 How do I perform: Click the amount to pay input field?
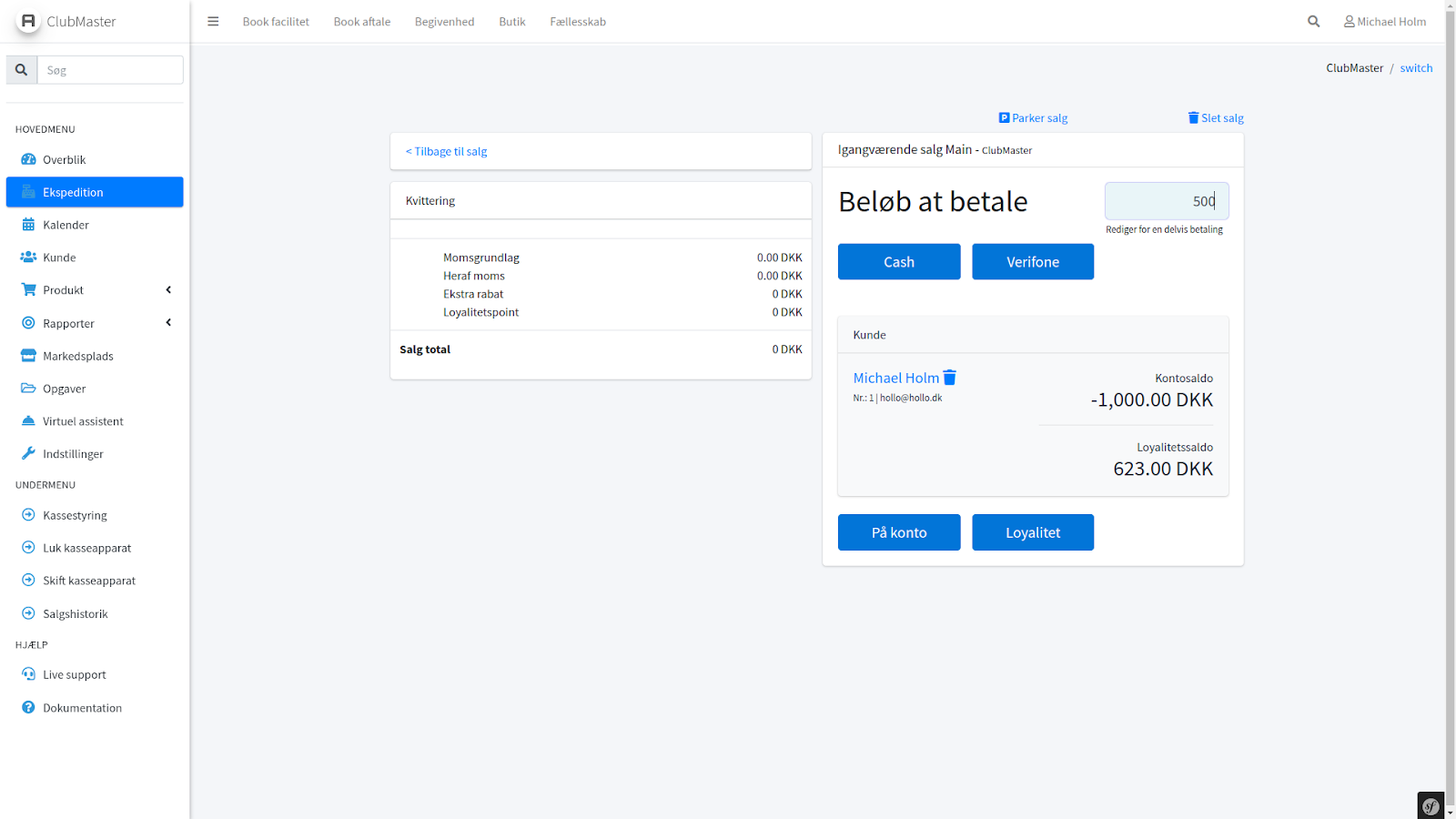pyautogui.click(x=1166, y=201)
